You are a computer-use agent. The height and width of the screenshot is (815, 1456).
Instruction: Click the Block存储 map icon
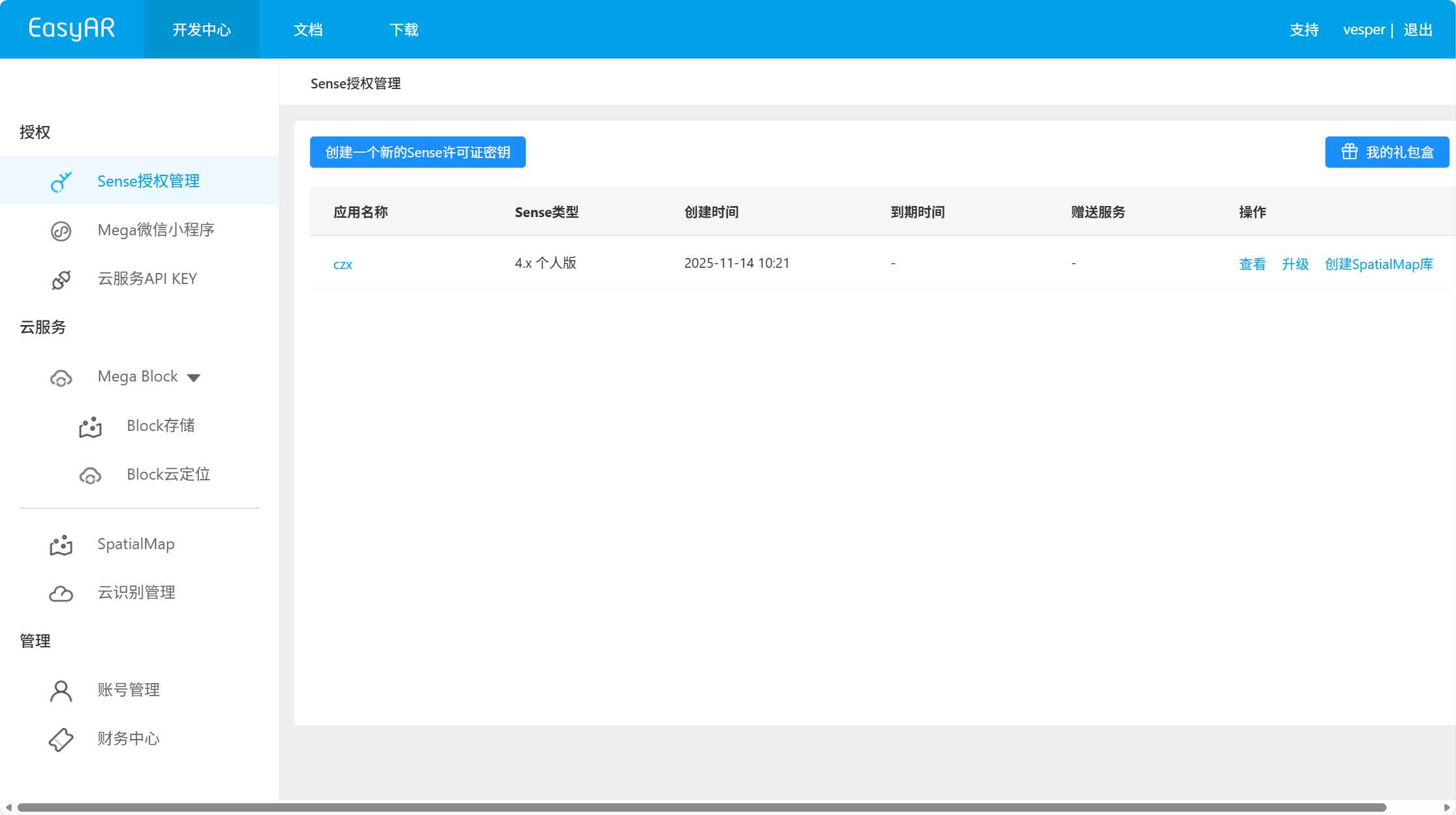[x=90, y=427]
